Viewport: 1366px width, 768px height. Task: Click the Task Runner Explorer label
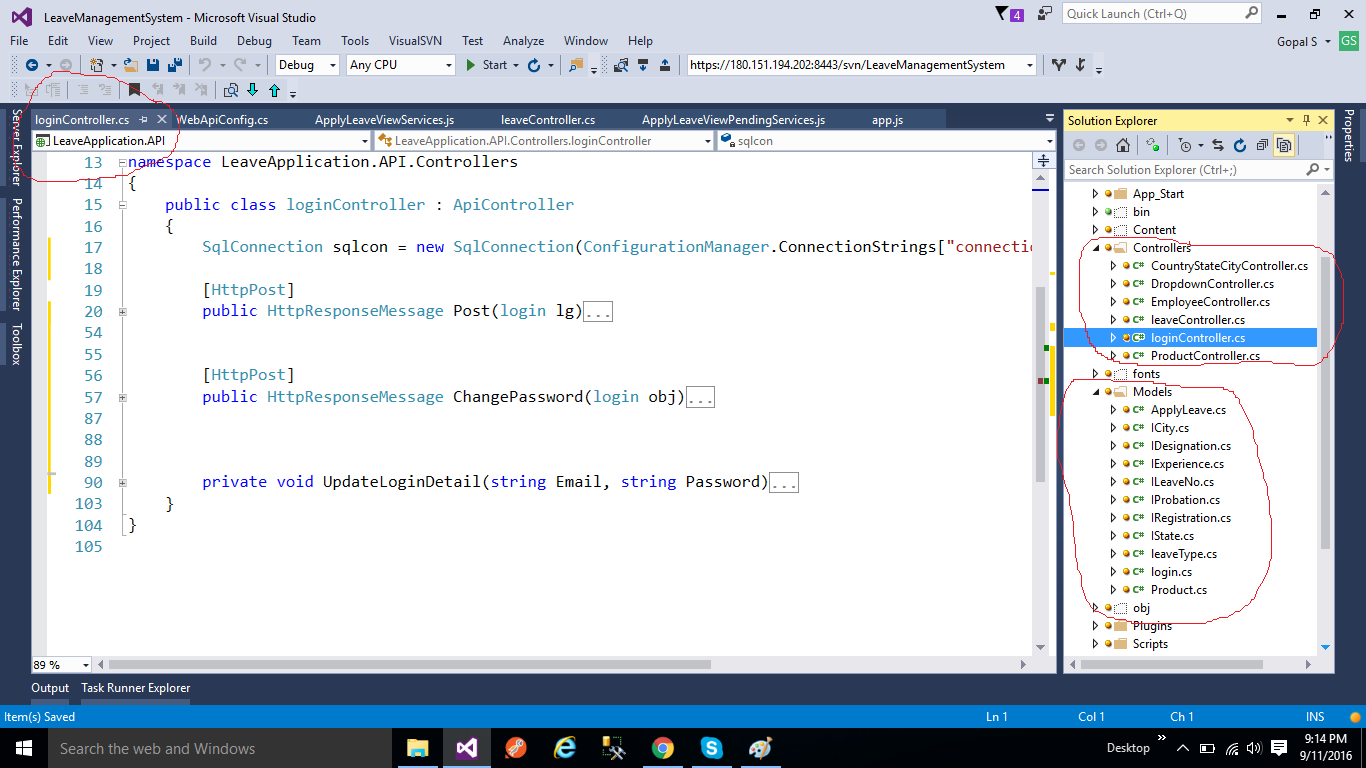click(x=135, y=688)
